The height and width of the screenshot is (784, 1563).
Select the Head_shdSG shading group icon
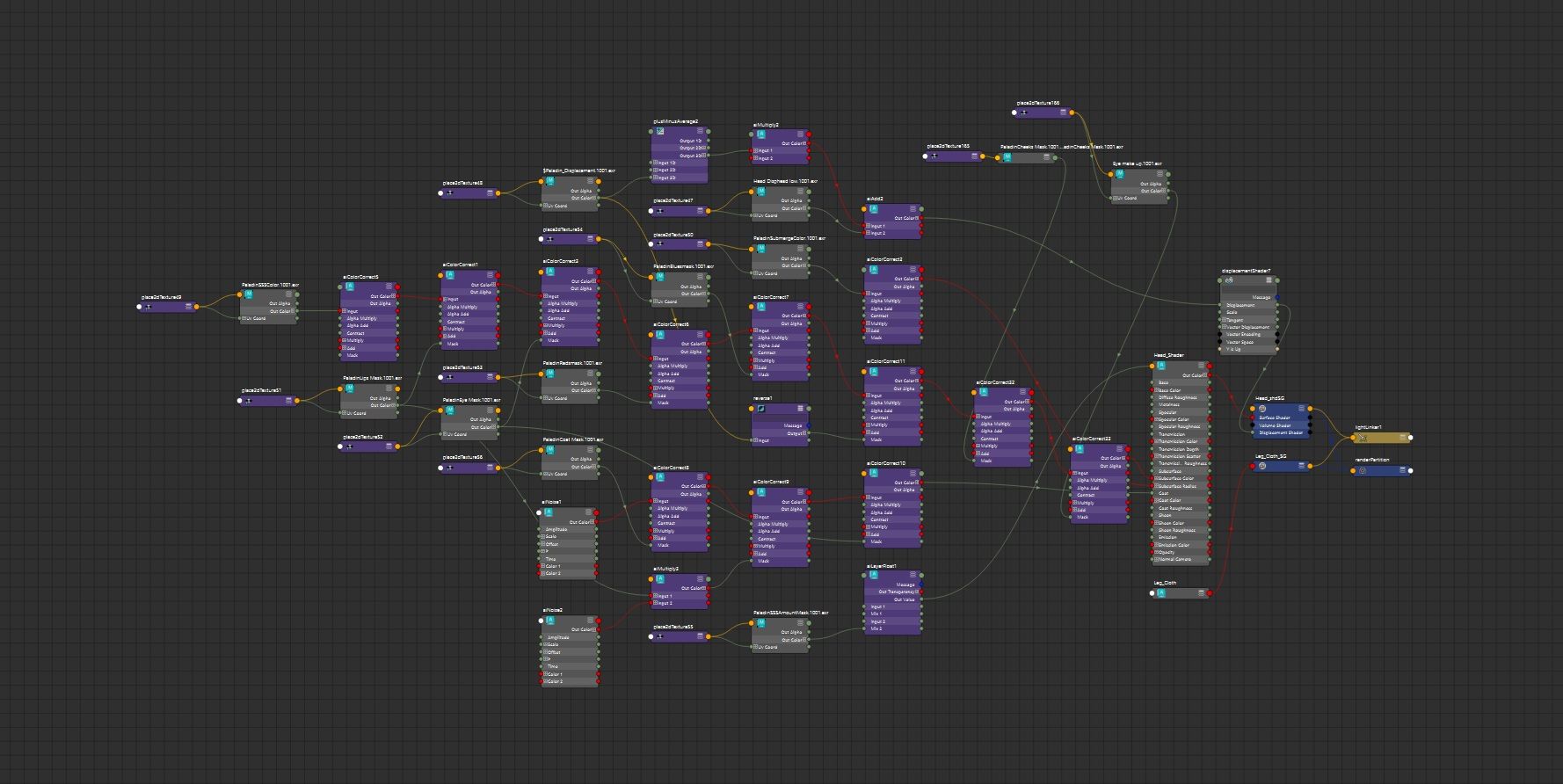pyautogui.click(x=1262, y=408)
